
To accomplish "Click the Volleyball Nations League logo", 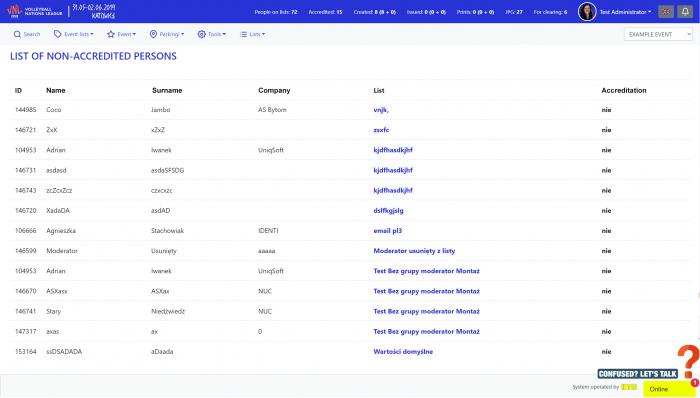I will tap(35, 11).
